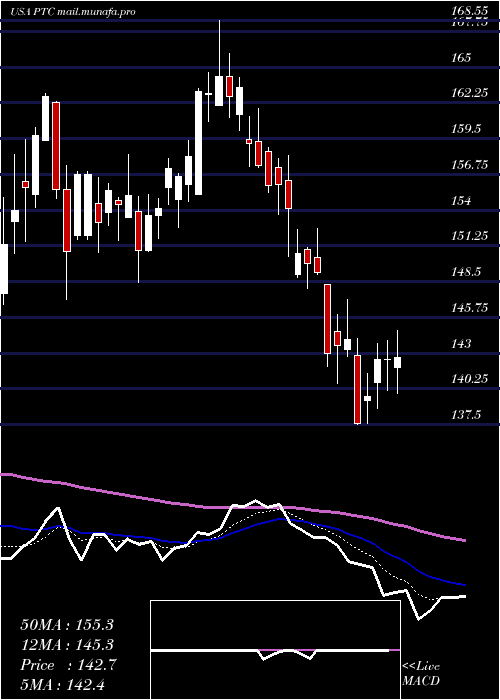Select the 165 price axis label
Screen dimensions: 500x700
coord(462,58)
